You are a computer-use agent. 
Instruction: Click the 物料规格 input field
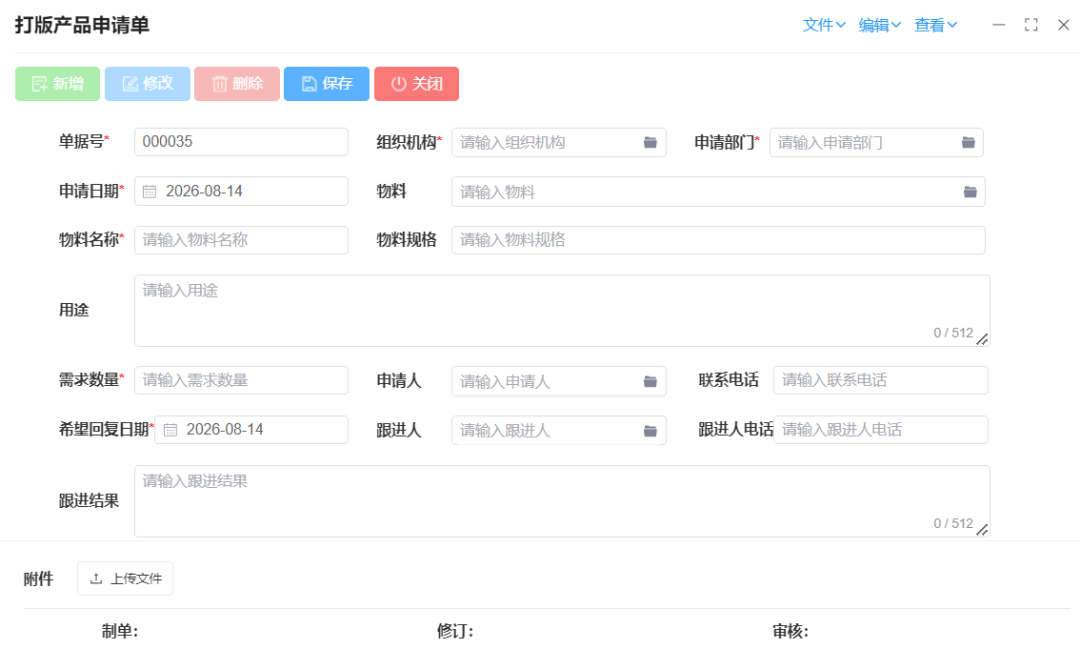click(718, 240)
